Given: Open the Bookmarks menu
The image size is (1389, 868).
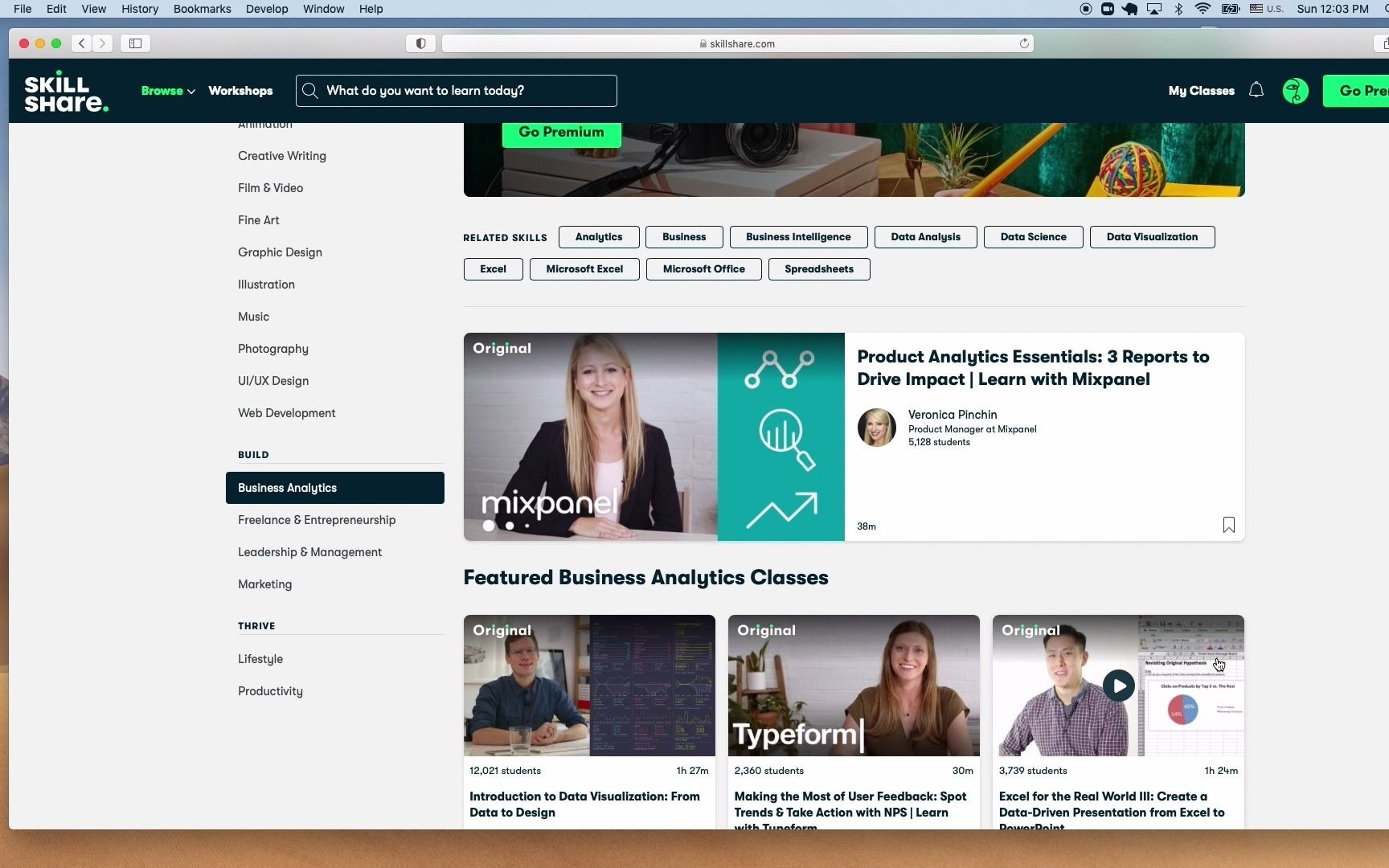Looking at the screenshot, I should click(202, 9).
